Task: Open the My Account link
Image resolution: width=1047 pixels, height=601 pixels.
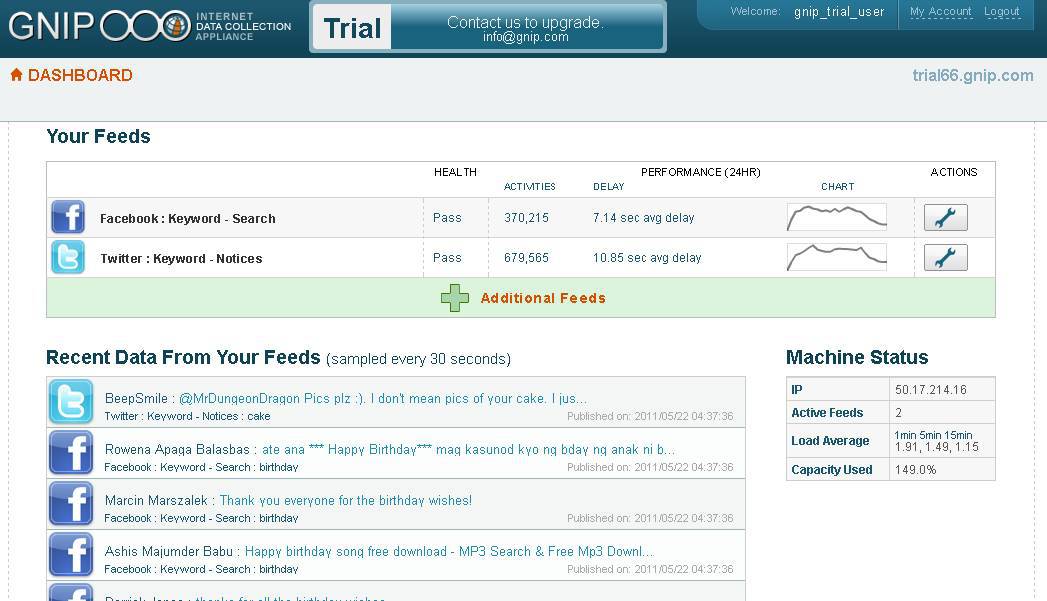Action: click(x=940, y=11)
